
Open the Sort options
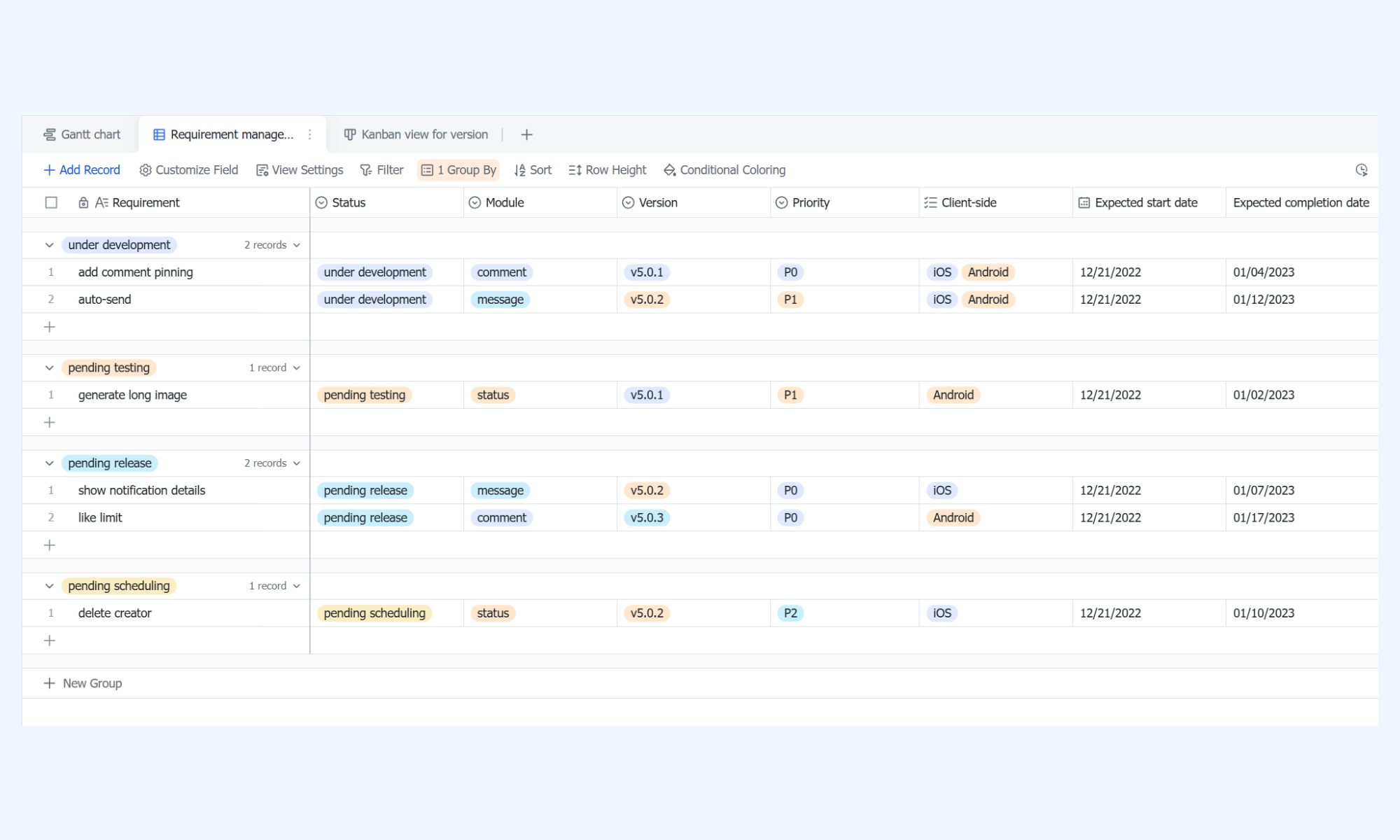coord(533,170)
